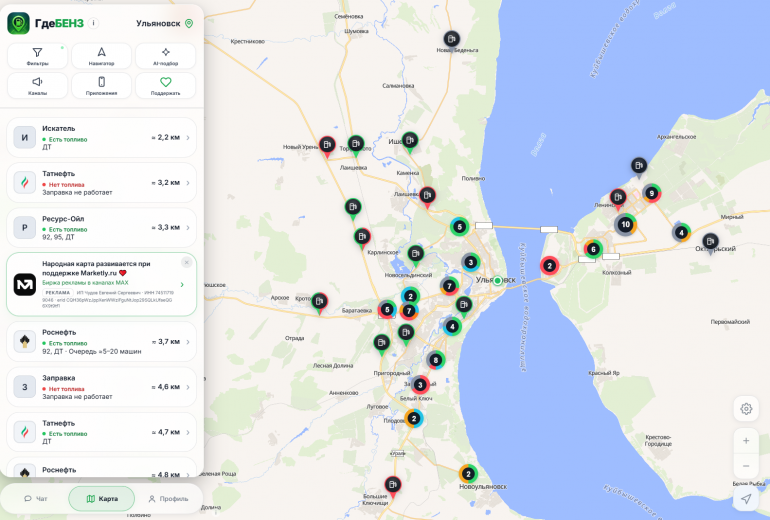Select green station marker near Кротовка
770x520 pixels.
[319, 302]
